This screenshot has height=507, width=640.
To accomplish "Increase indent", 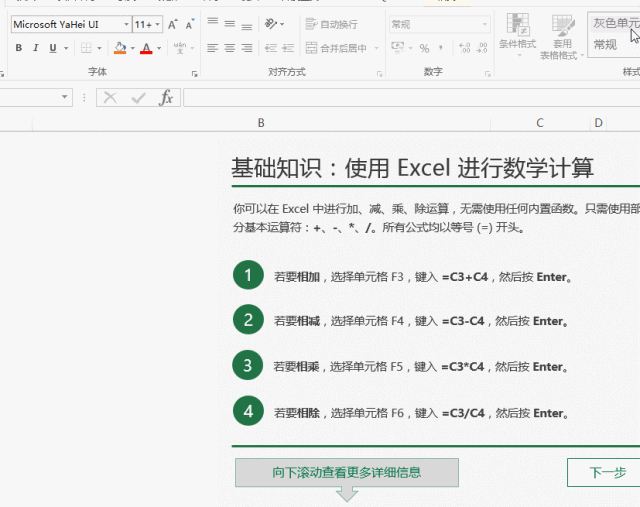I will tap(288, 48).
